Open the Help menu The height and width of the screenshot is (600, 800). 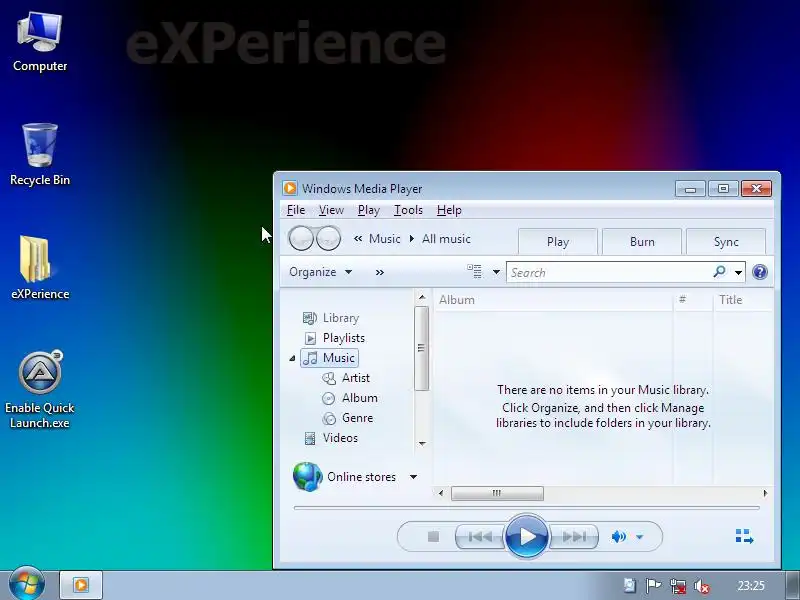pyautogui.click(x=449, y=210)
